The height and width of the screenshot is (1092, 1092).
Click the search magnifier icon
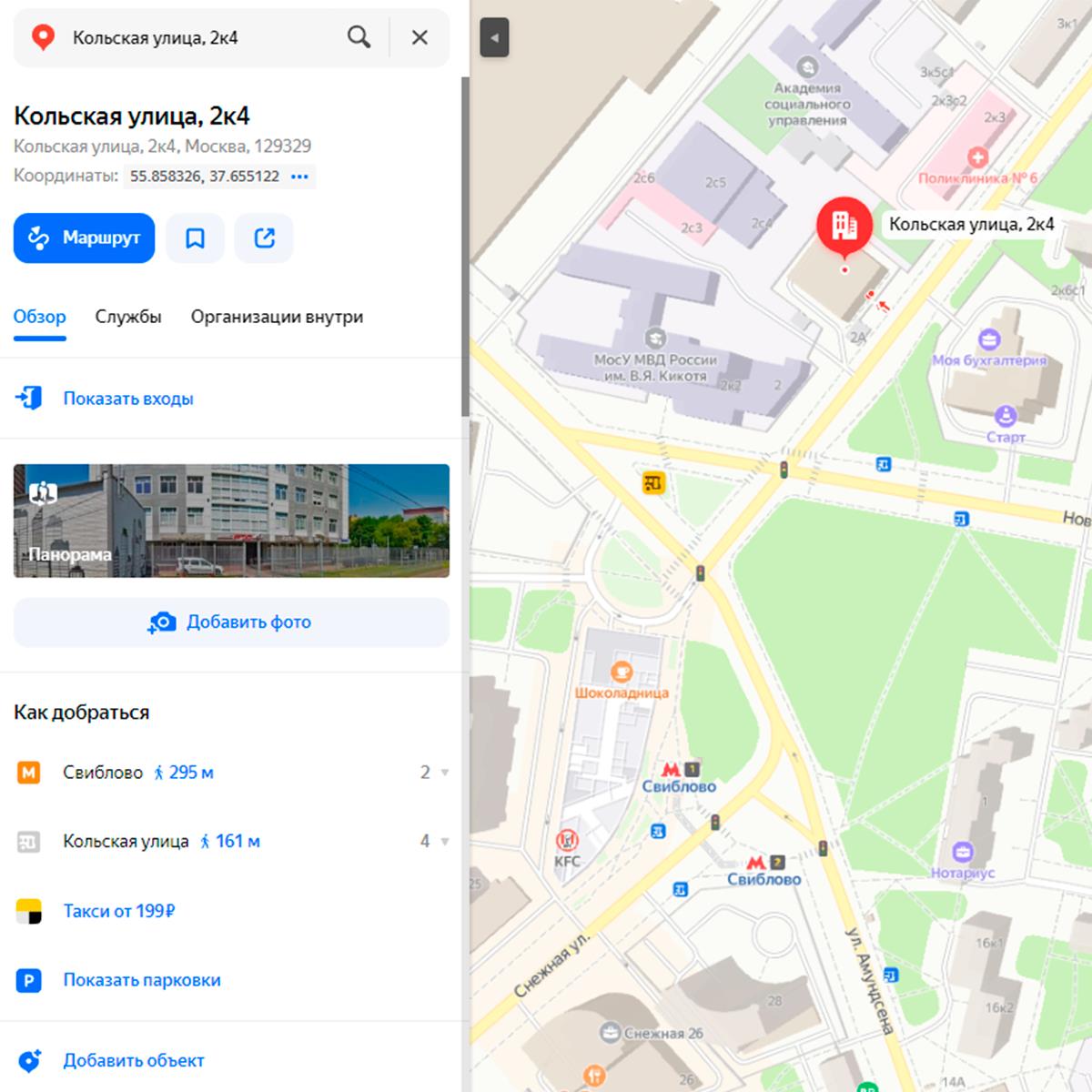click(359, 37)
